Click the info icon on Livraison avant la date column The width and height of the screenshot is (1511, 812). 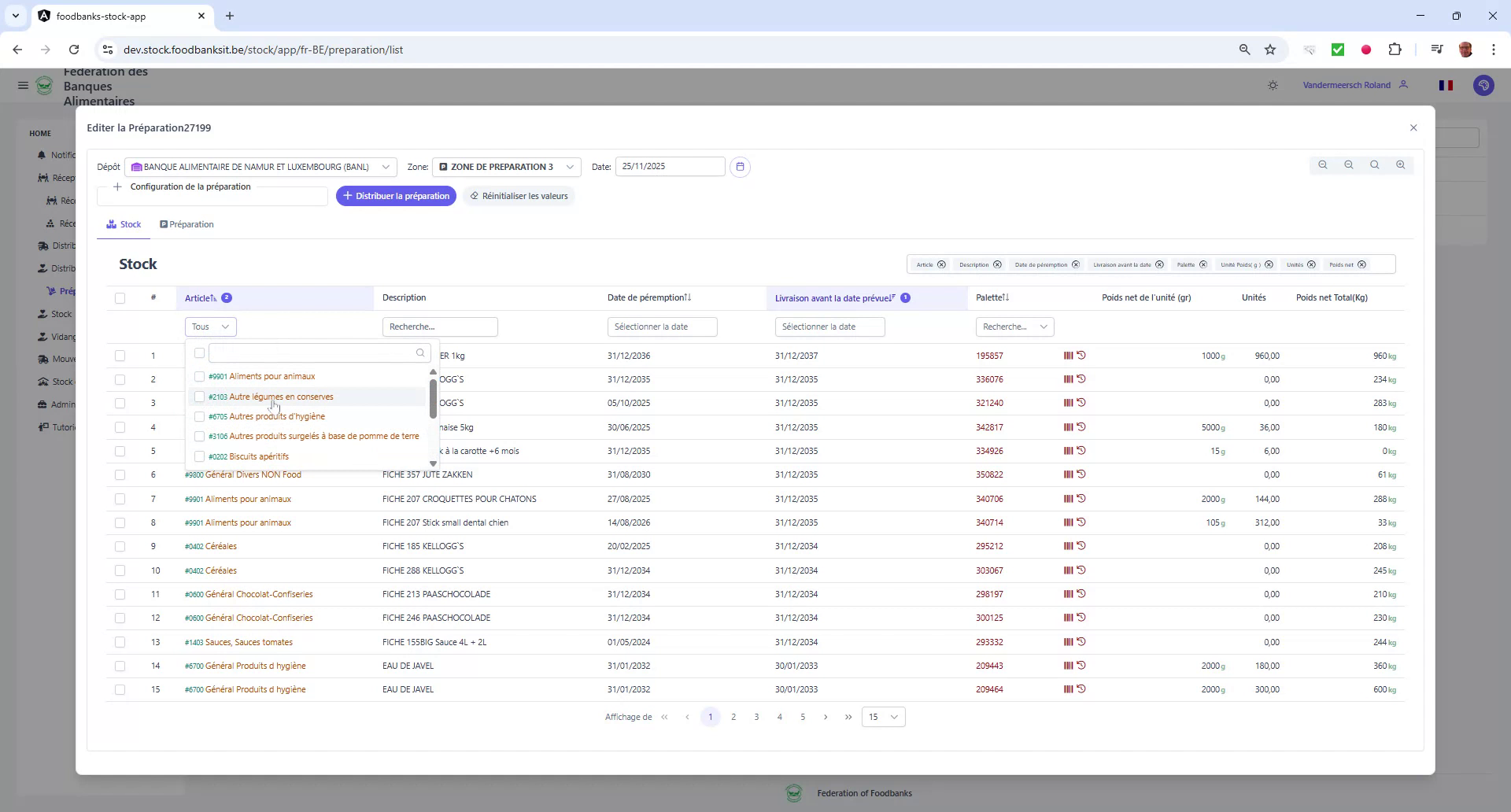coord(906,298)
